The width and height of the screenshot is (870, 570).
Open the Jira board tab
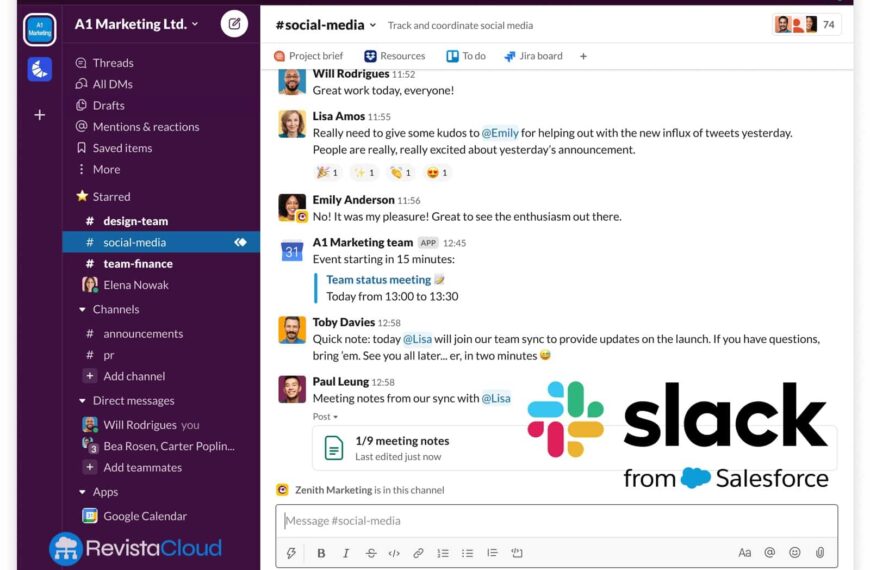533,56
